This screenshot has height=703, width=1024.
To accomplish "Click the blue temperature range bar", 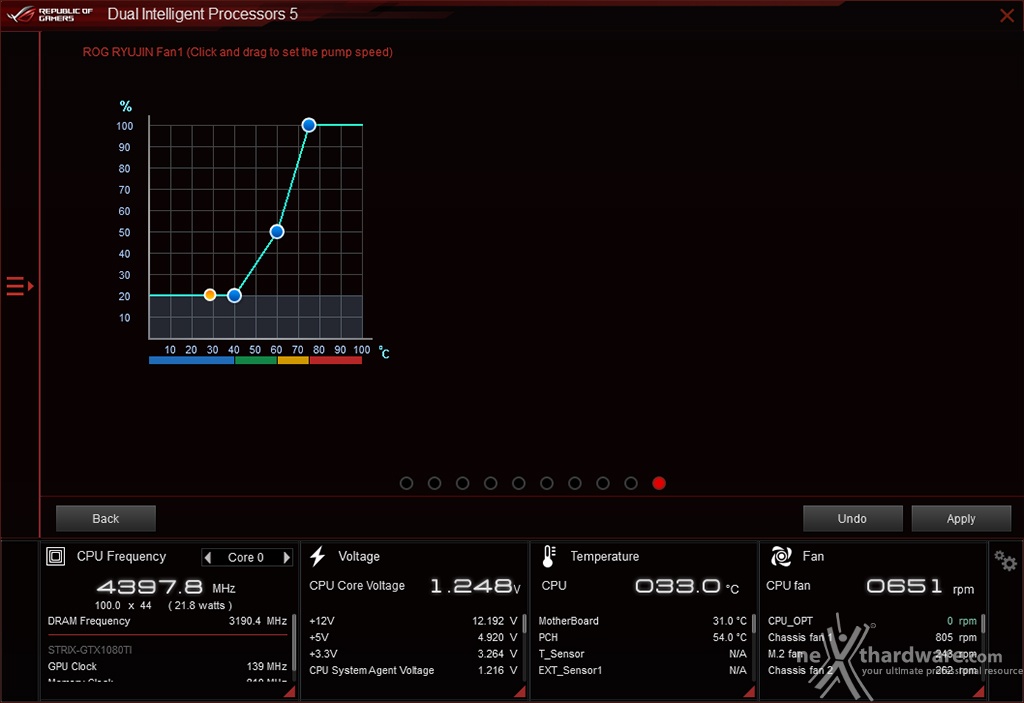I will click(x=191, y=360).
